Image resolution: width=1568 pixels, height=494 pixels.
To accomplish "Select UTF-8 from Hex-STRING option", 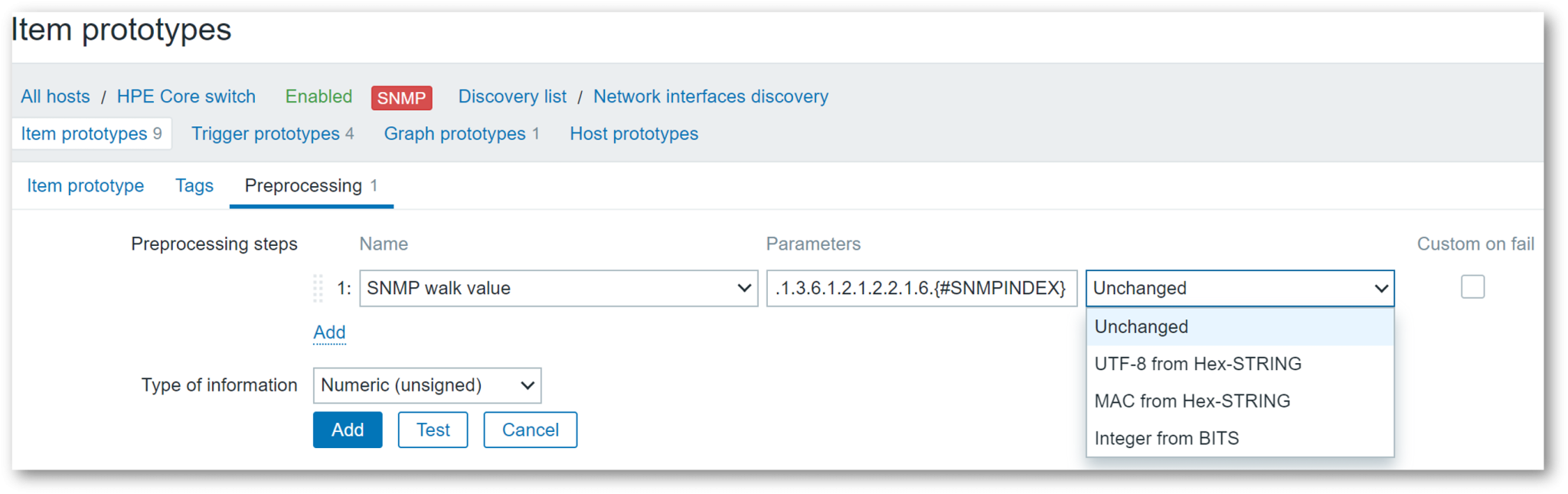I will pos(1197,363).
